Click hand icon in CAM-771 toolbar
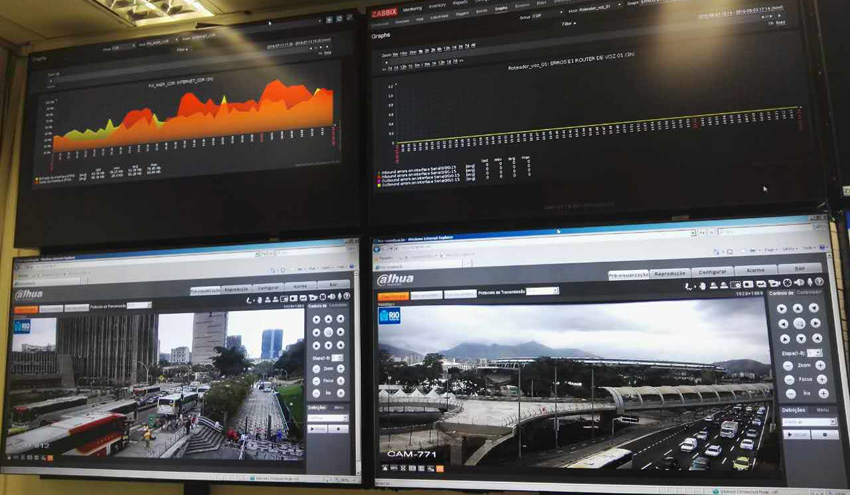The image size is (850, 500). [x=703, y=286]
